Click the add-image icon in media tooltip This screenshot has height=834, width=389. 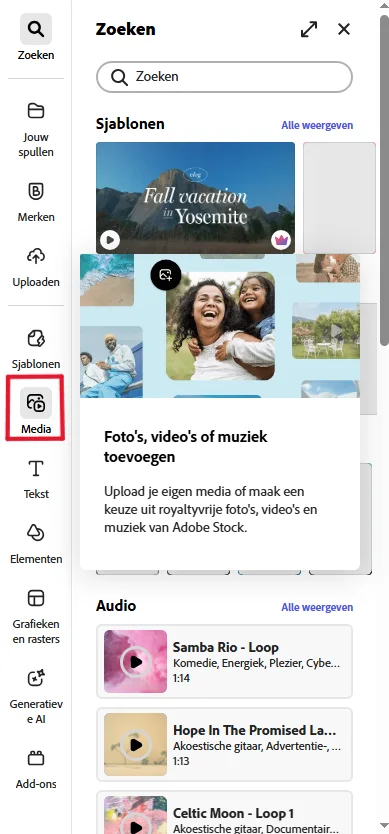165,274
